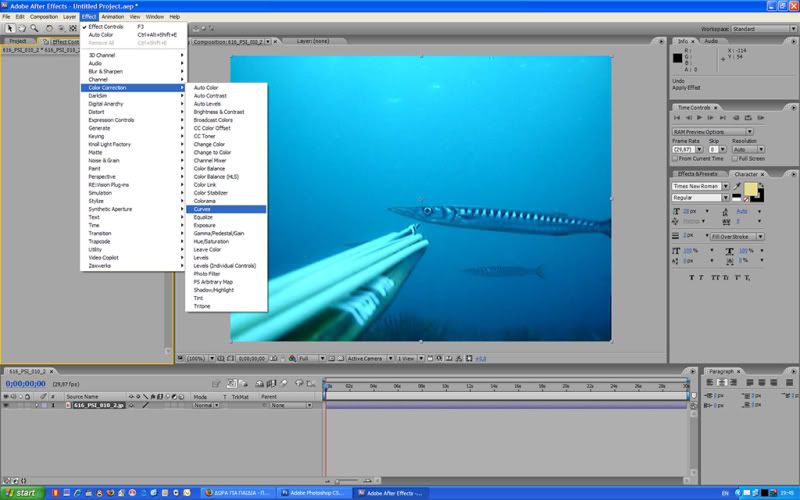This screenshot has width=800, height=500.
Task: Start the RAM preview button
Action: 761,118
